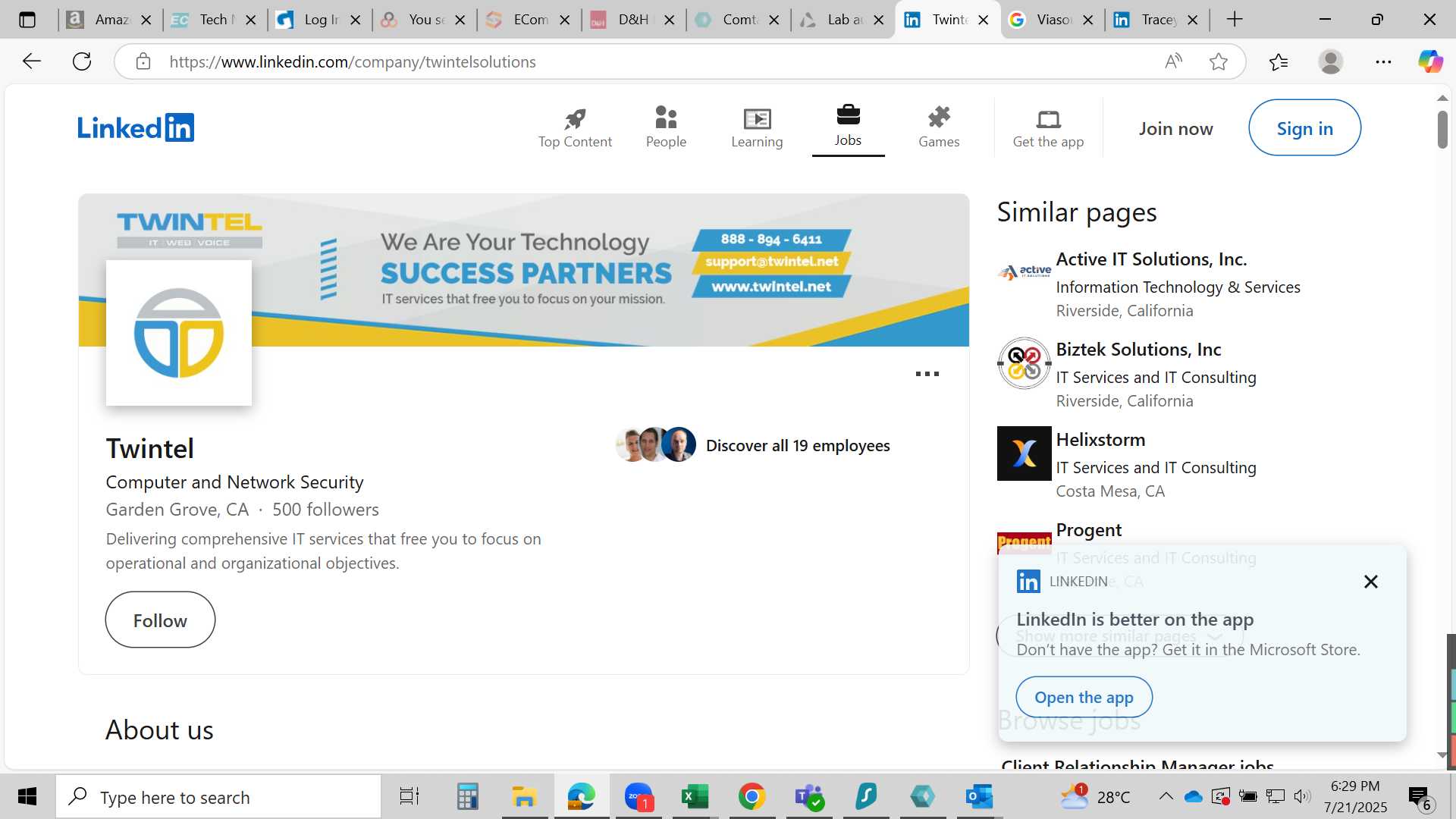Click the LinkedIn logo
Screen dimensions: 1456x819
point(136,127)
